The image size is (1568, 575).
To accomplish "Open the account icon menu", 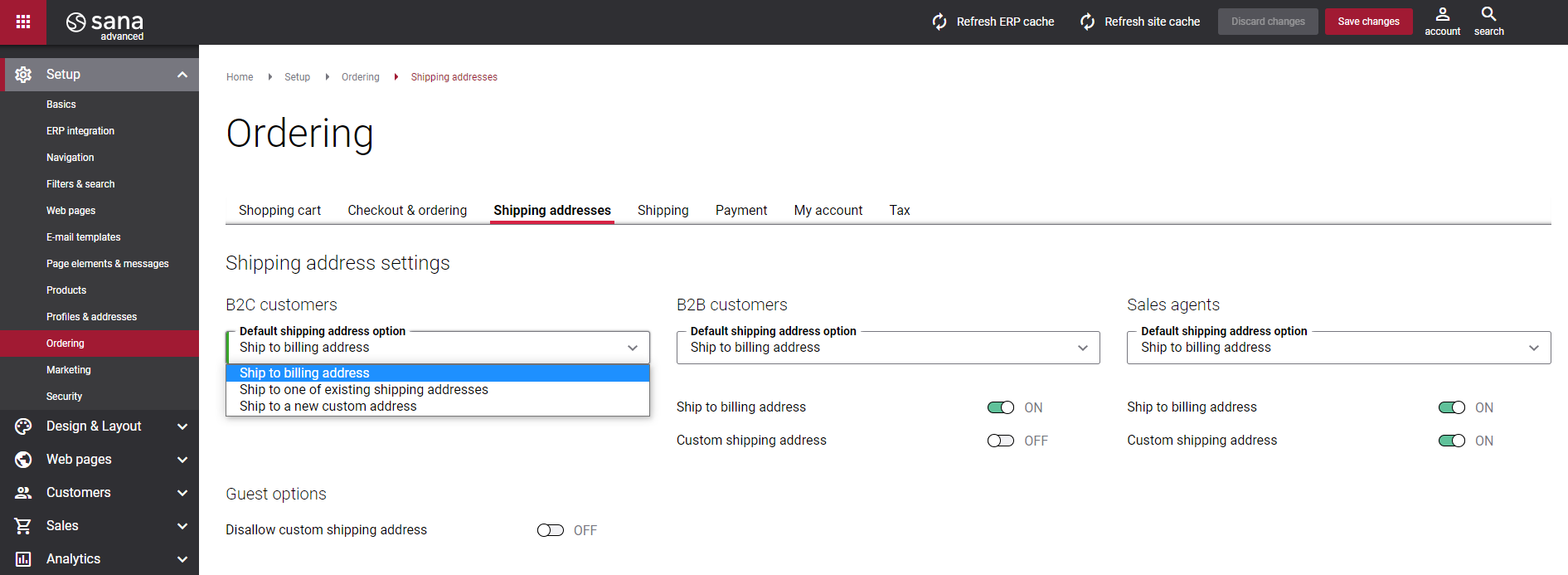I will [1443, 14].
